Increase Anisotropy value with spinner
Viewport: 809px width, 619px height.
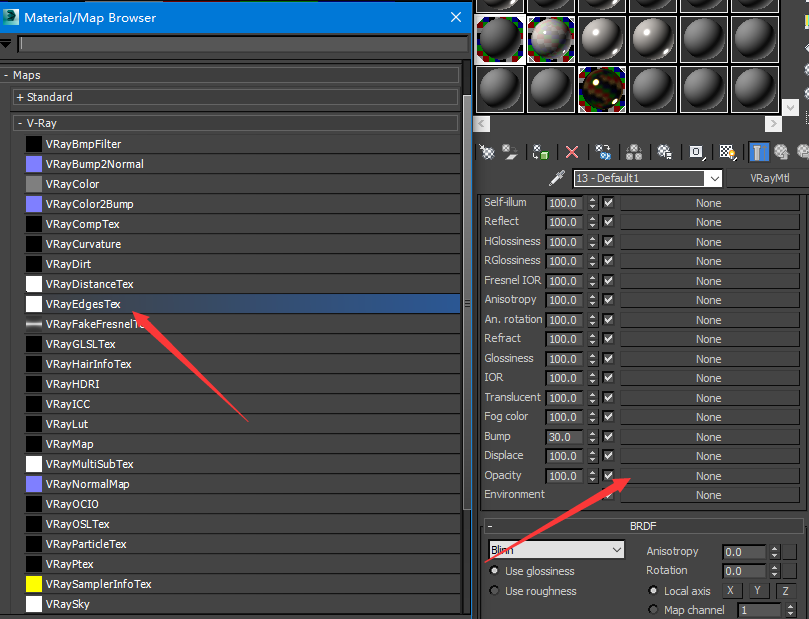click(x=774, y=548)
